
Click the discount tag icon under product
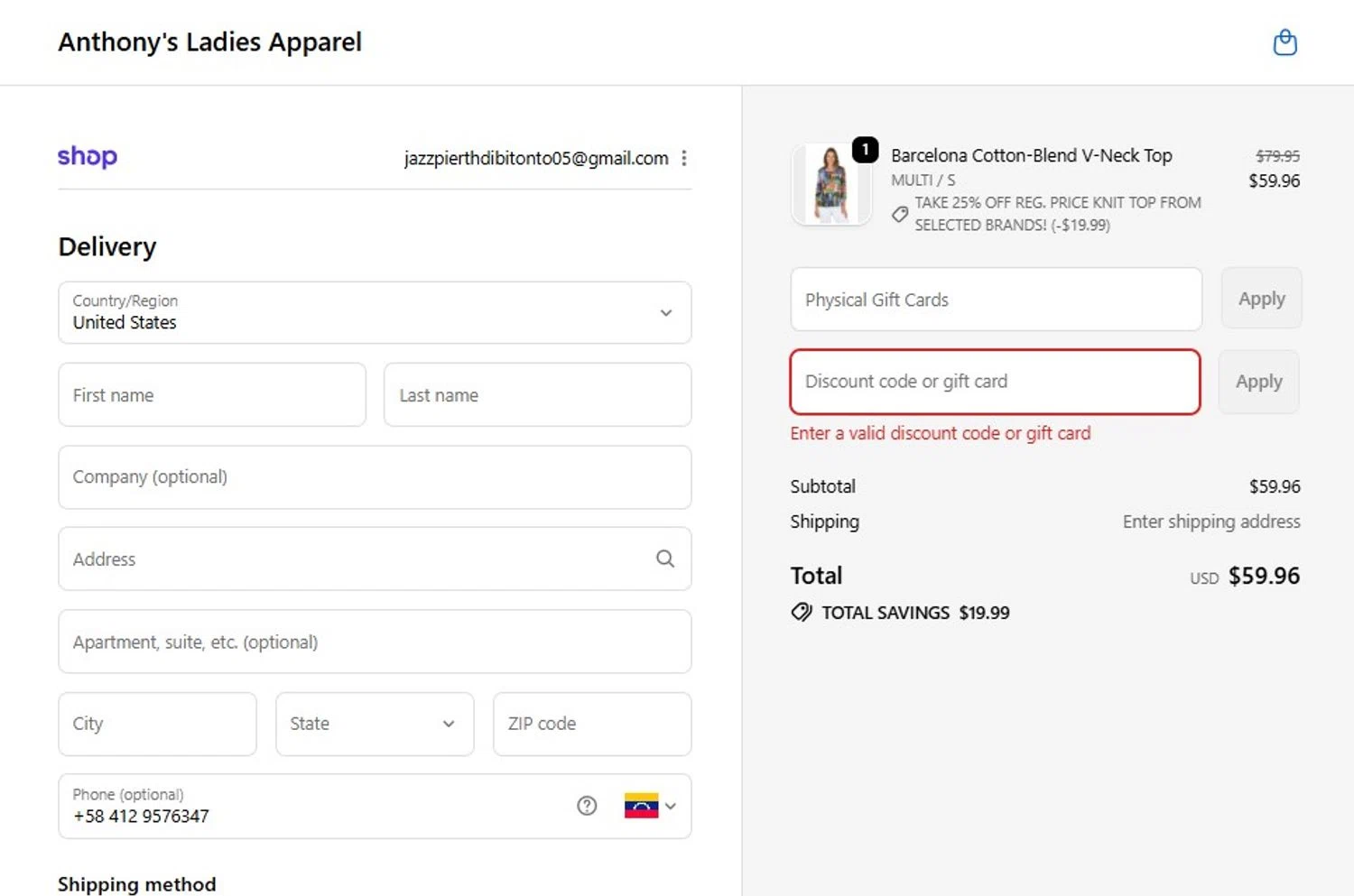900,214
